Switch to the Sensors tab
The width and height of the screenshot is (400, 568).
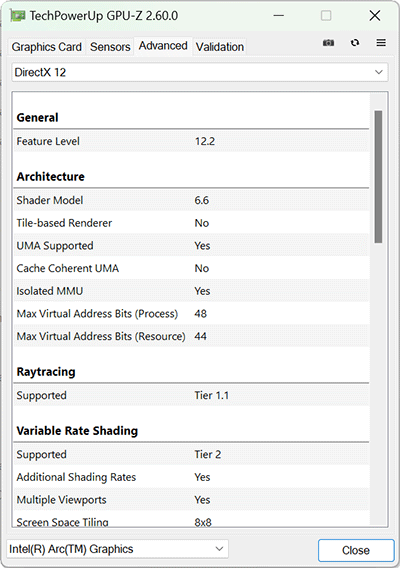110,47
